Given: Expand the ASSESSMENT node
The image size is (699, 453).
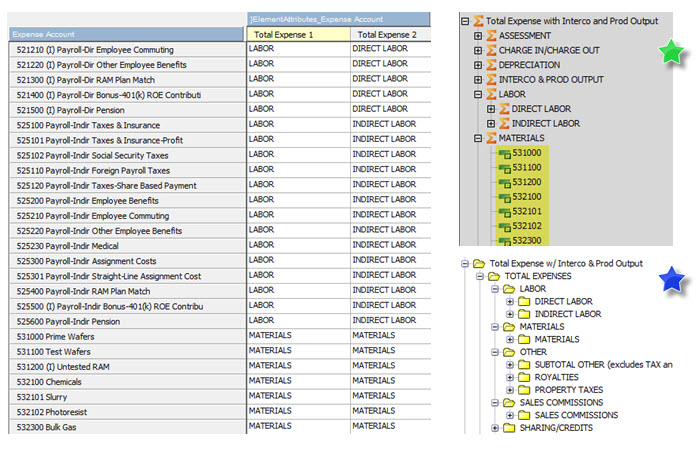Looking at the screenshot, I should point(478,36).
